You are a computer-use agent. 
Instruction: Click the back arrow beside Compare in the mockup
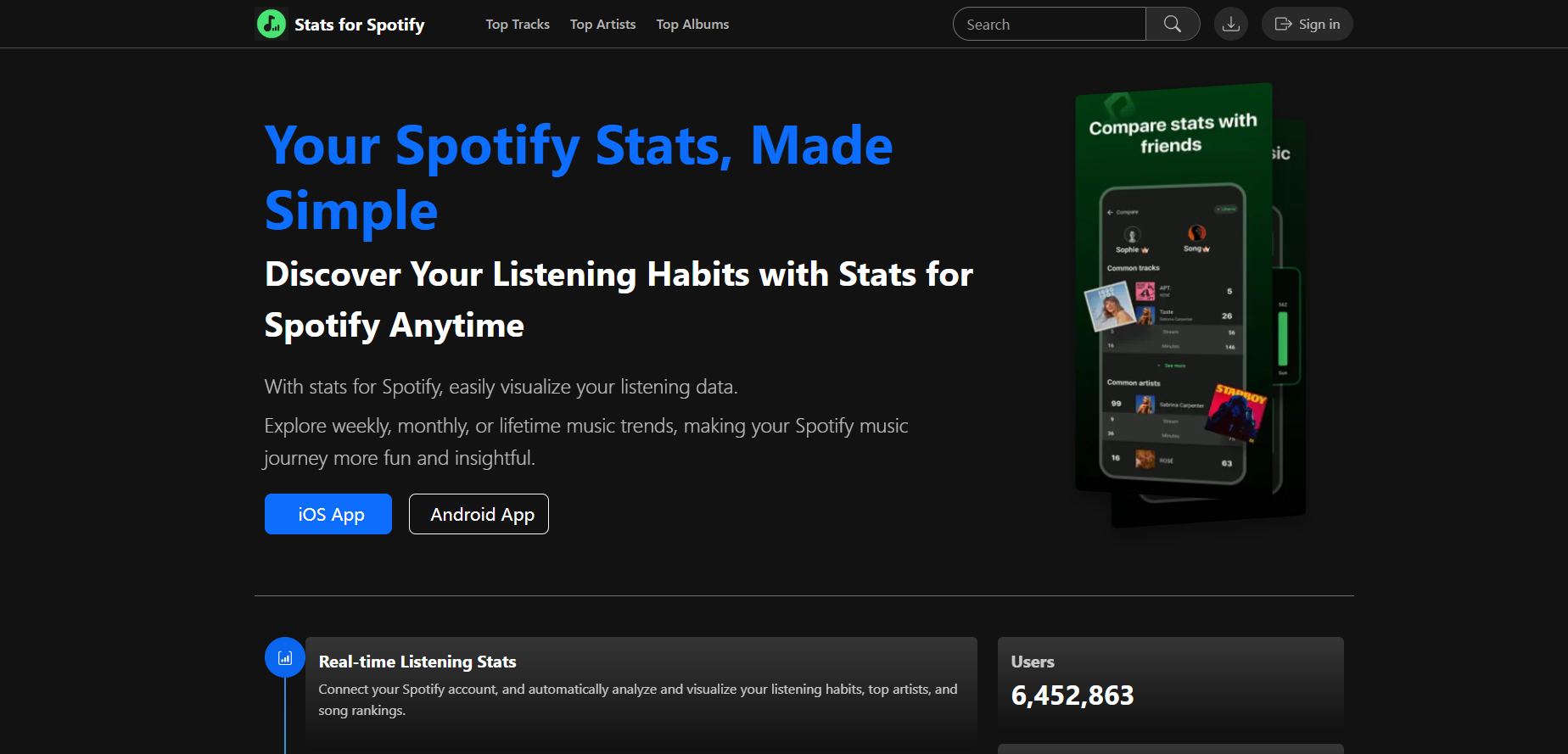tap(1109, 212)
